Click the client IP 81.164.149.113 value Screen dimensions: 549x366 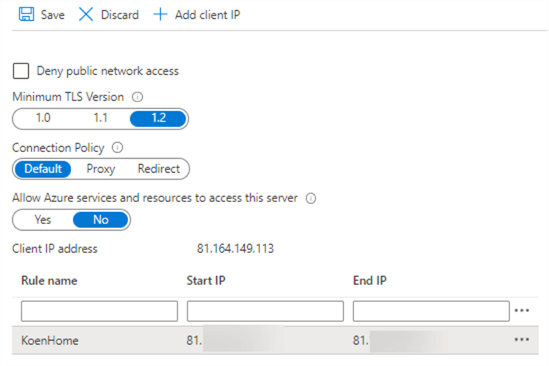[235, 249]
